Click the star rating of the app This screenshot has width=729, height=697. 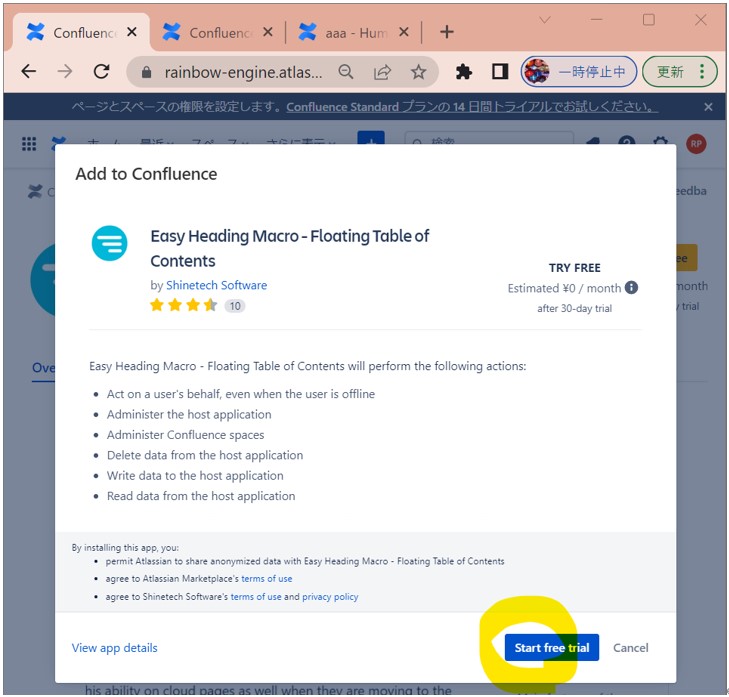(x=184, y=305)
